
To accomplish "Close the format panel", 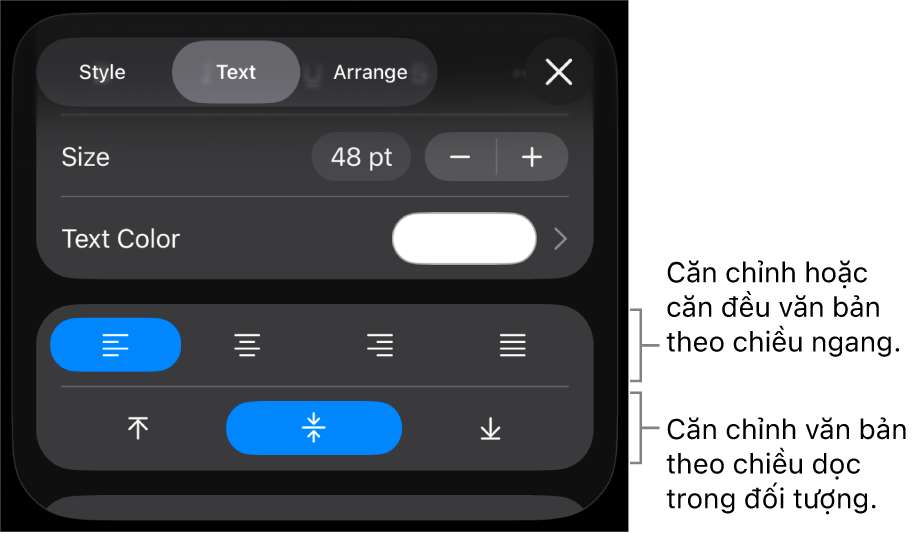I will pyautogui.click(x=559, y=72).
